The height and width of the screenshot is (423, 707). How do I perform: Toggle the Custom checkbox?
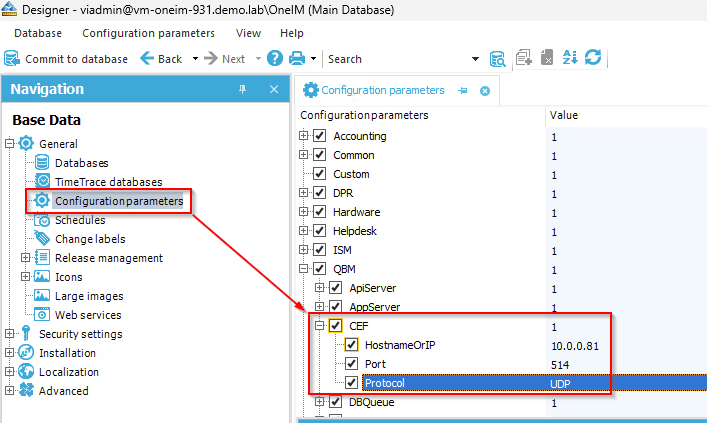point(320,174)
